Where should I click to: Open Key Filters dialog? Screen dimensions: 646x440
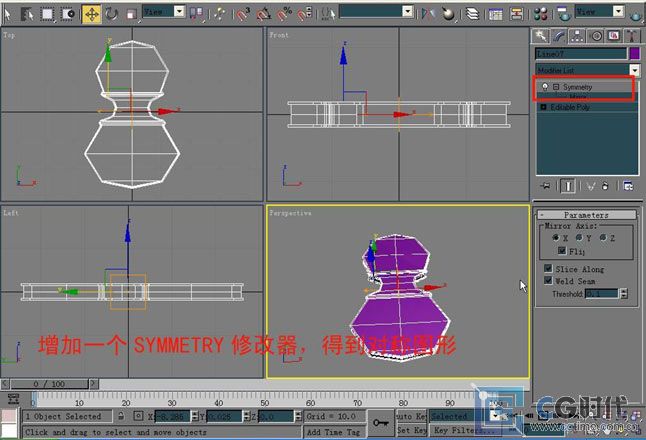click(x=465, y=430)
